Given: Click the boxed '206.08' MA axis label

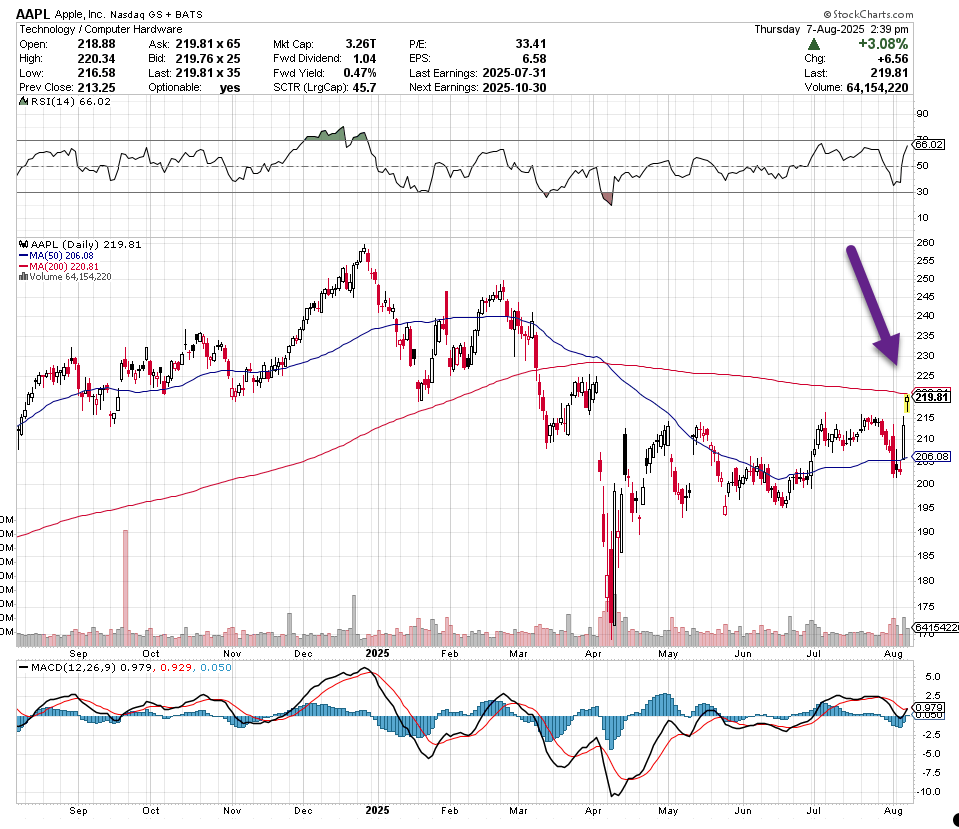Looking at the screenshot, I should tap(932, 456).
